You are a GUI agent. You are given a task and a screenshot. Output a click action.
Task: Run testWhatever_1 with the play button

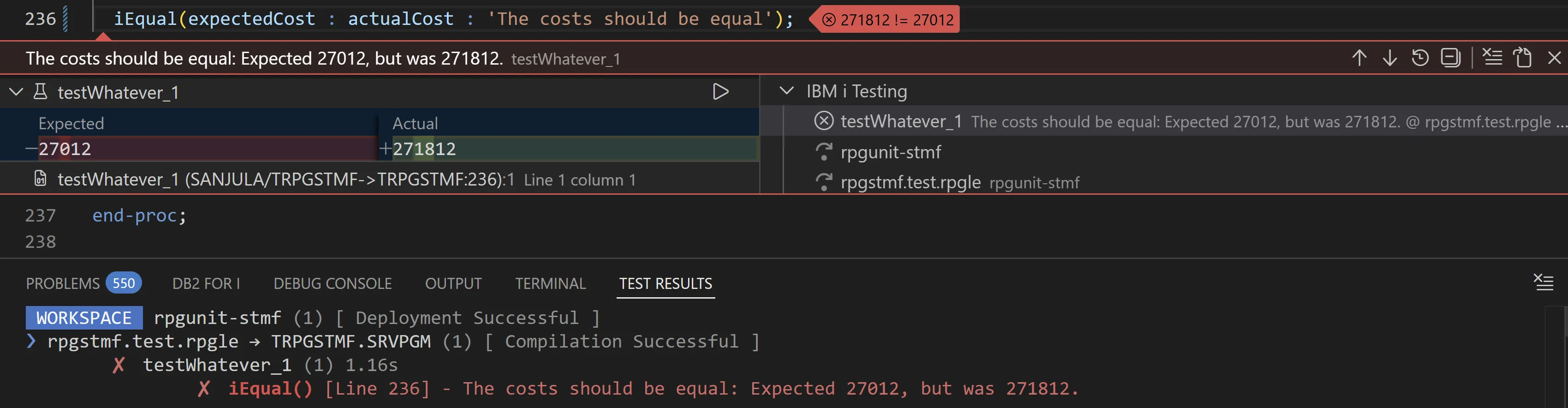click(x=721, y=92)
